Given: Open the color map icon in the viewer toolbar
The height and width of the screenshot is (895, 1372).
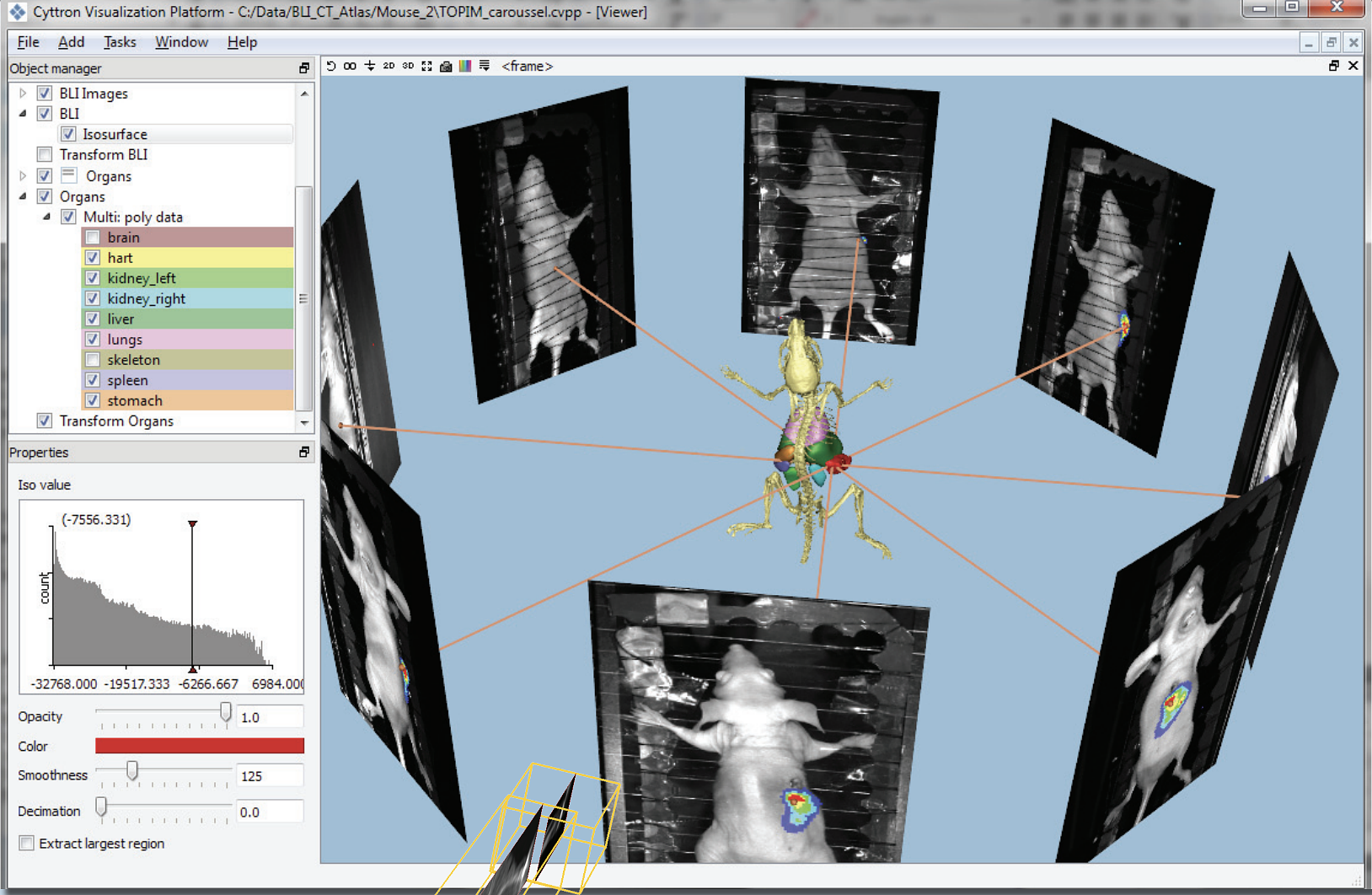Looking at the screenshot, I should coord(465,66).
